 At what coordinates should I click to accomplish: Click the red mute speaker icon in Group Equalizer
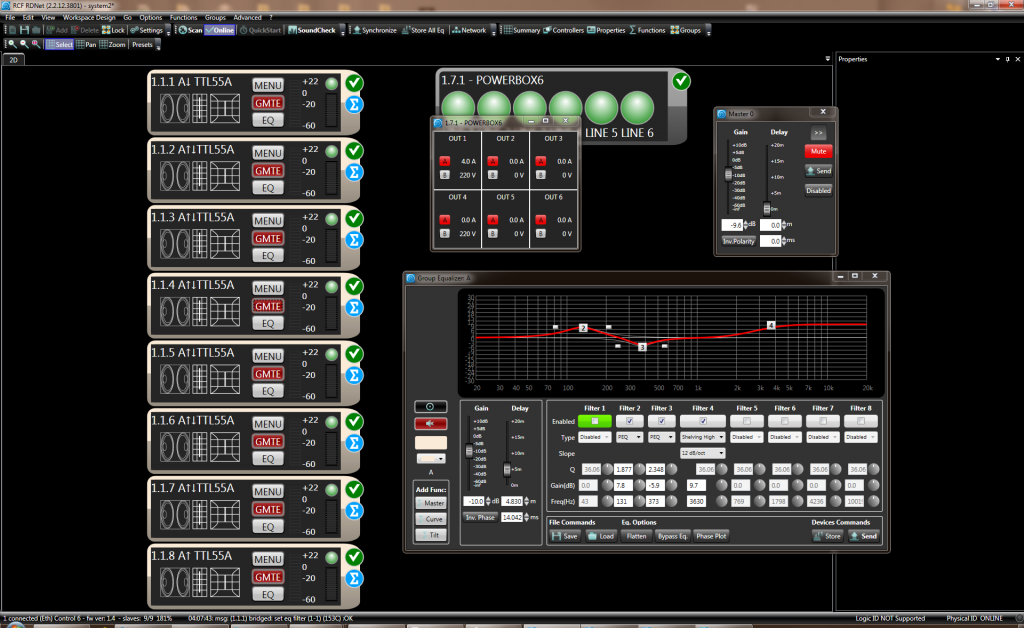tap(430, 423)
